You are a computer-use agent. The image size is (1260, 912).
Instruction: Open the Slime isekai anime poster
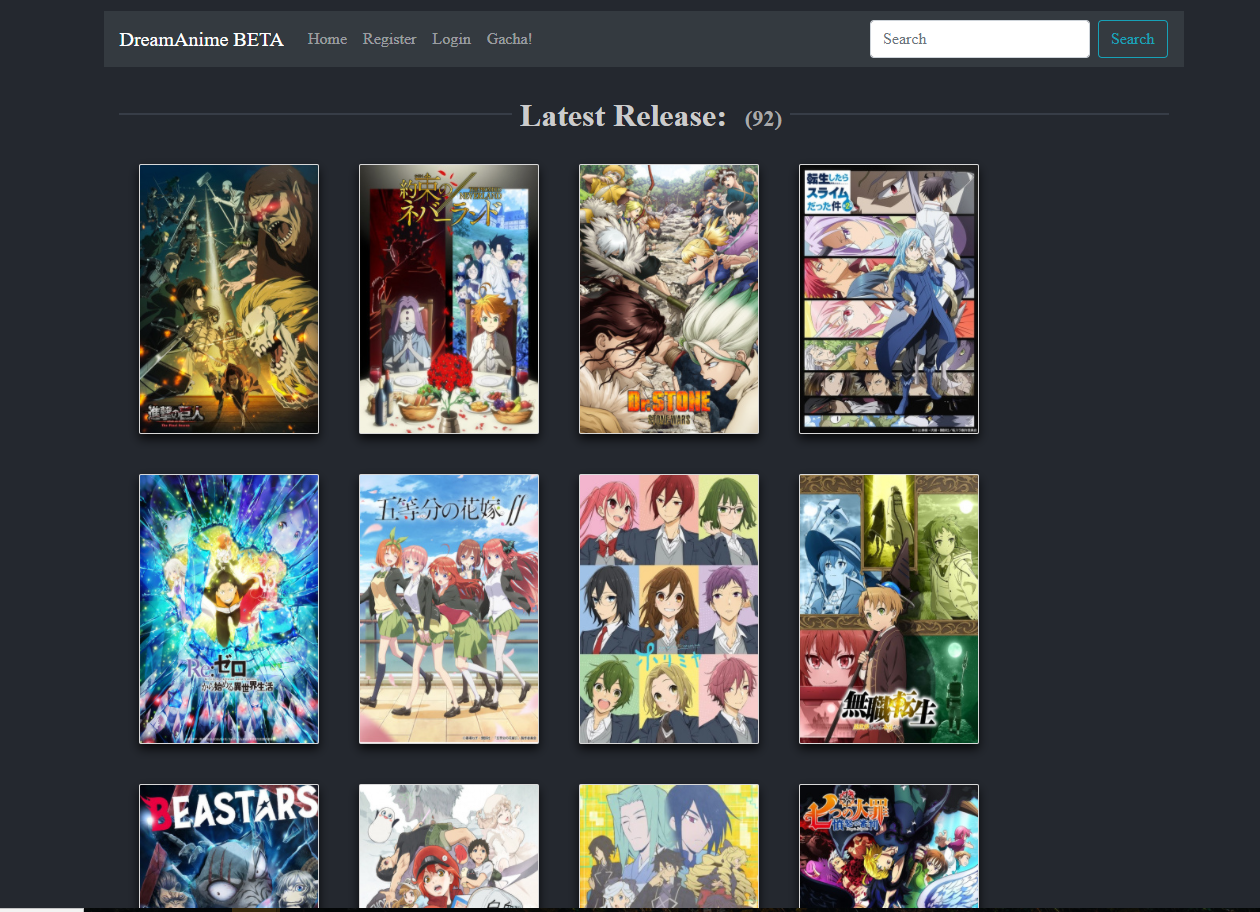click(x=889, y=299)
